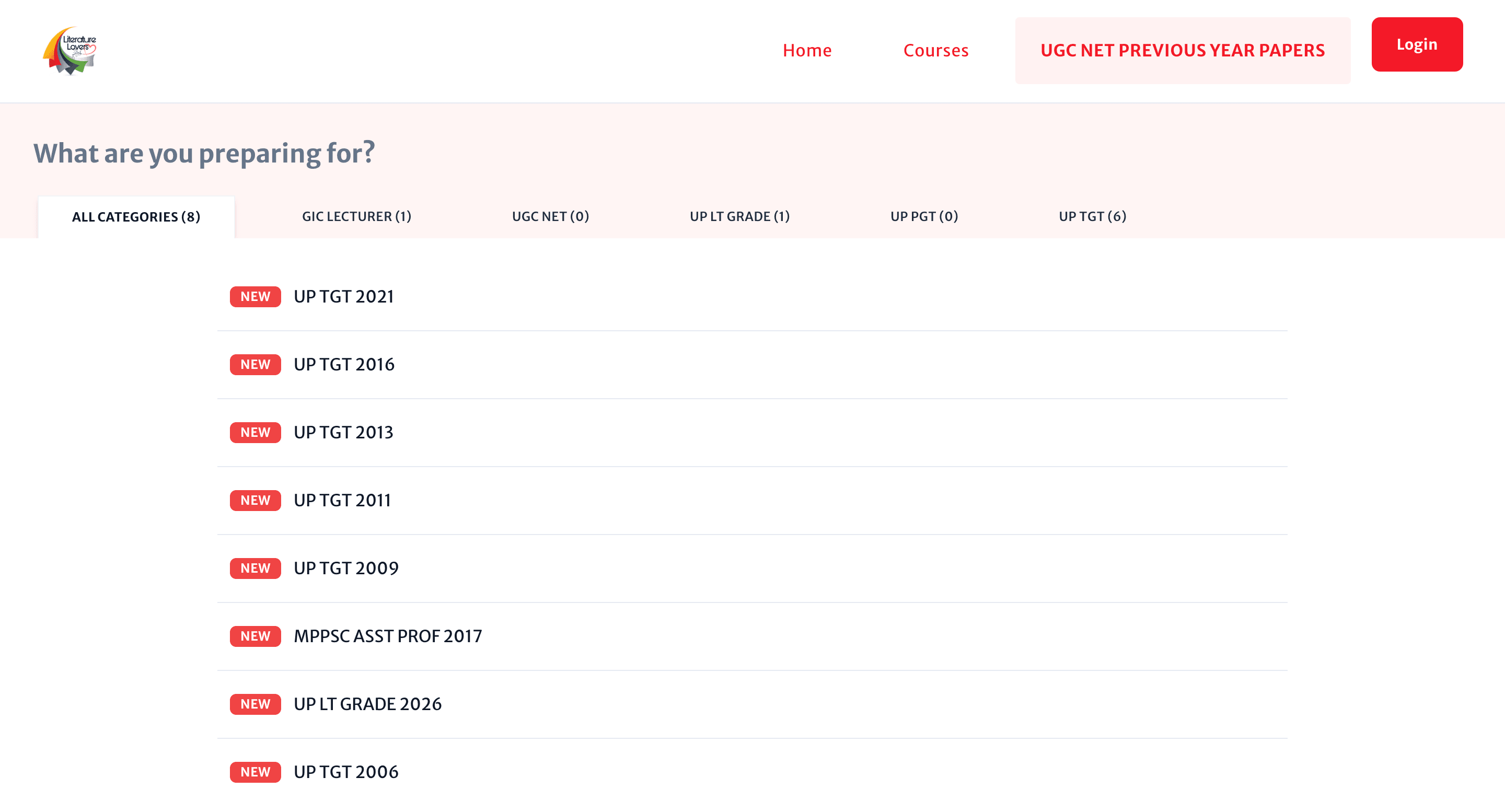1505x812 pixels.
Task: Open the Courses page
Action: pyautogui.click(x=935, y=50)
